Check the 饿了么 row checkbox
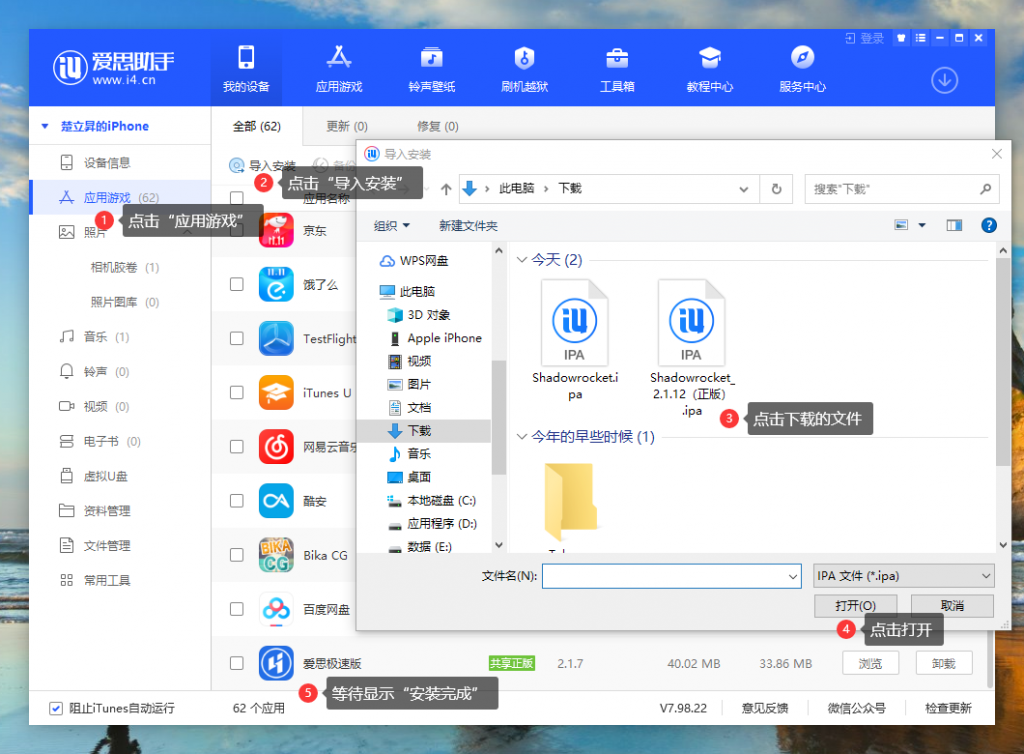1024x754 pixels. click(236, 284)
